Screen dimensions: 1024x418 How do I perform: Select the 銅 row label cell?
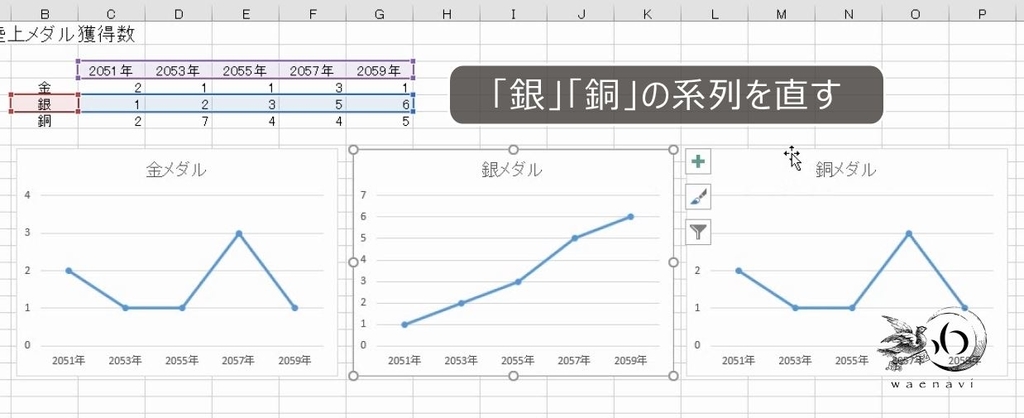[44, 120]
